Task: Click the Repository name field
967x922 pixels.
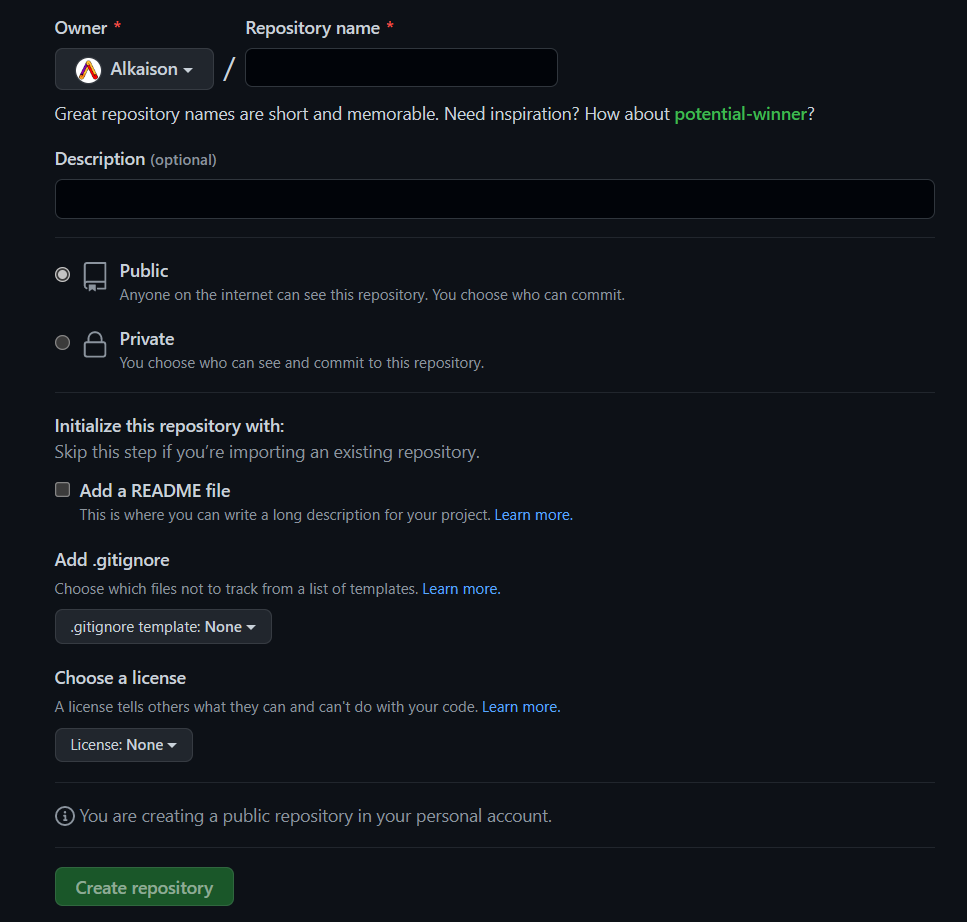Action: pos(400,67)
